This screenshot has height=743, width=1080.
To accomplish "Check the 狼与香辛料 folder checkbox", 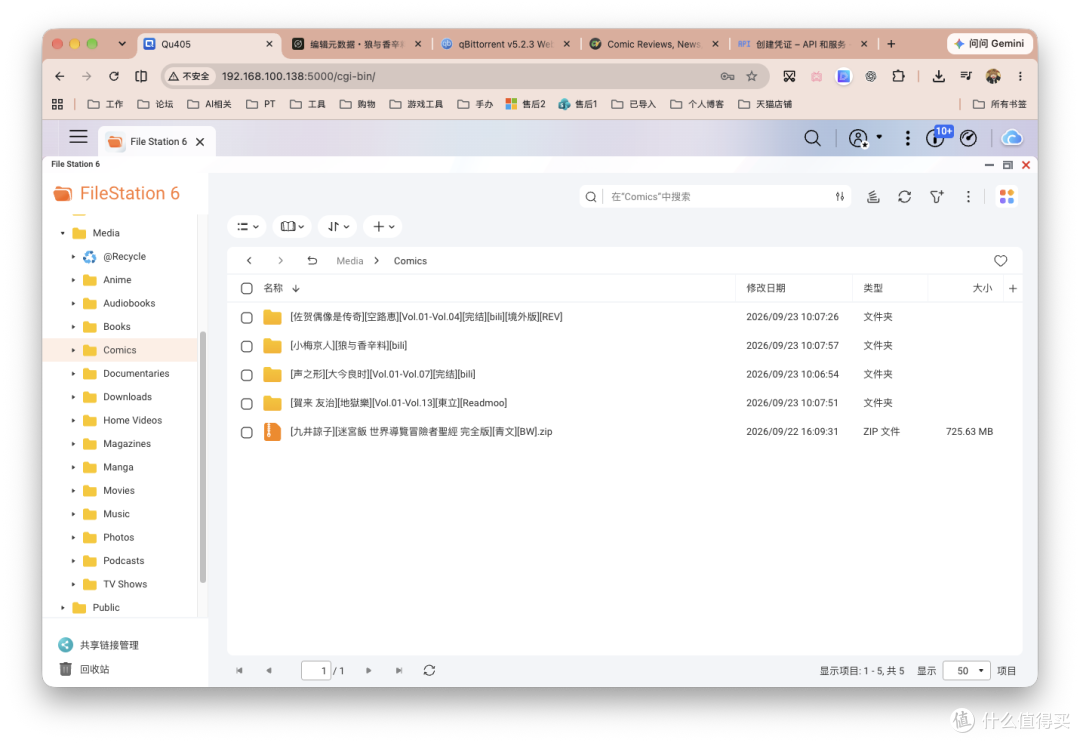I will click(247, 346).
